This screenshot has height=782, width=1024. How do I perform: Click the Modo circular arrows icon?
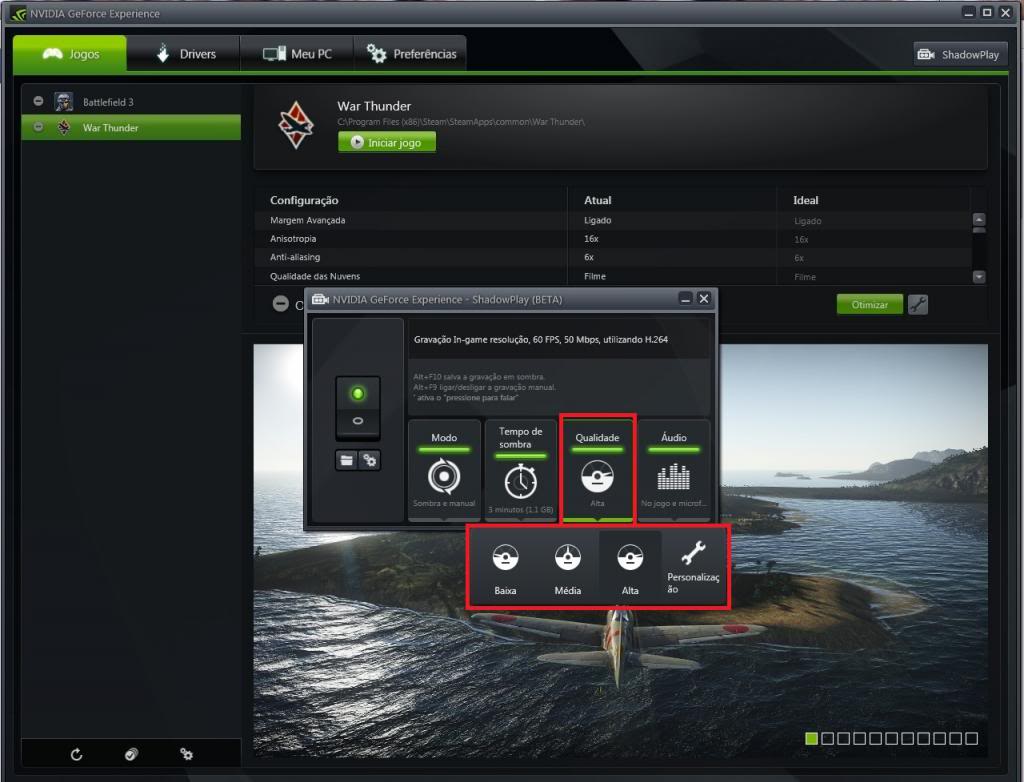444,476
